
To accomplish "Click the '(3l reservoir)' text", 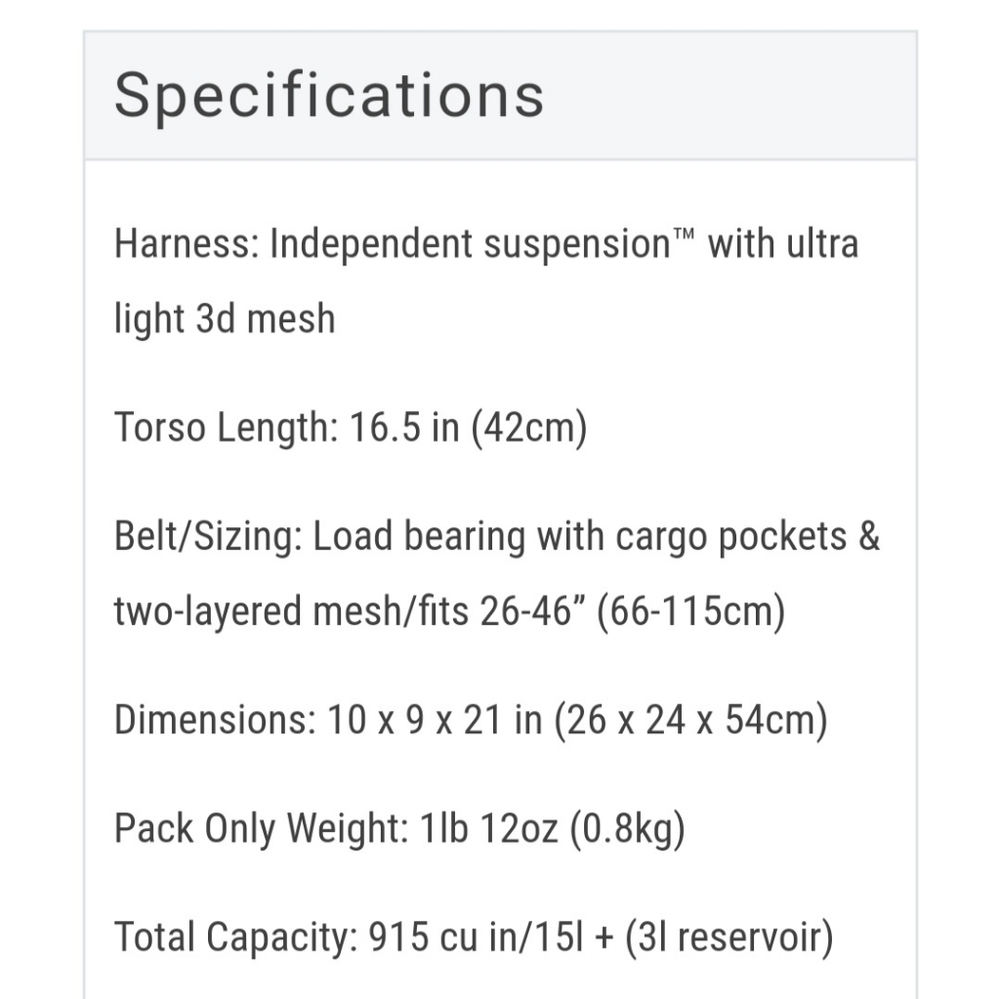I will coord(729,937).
